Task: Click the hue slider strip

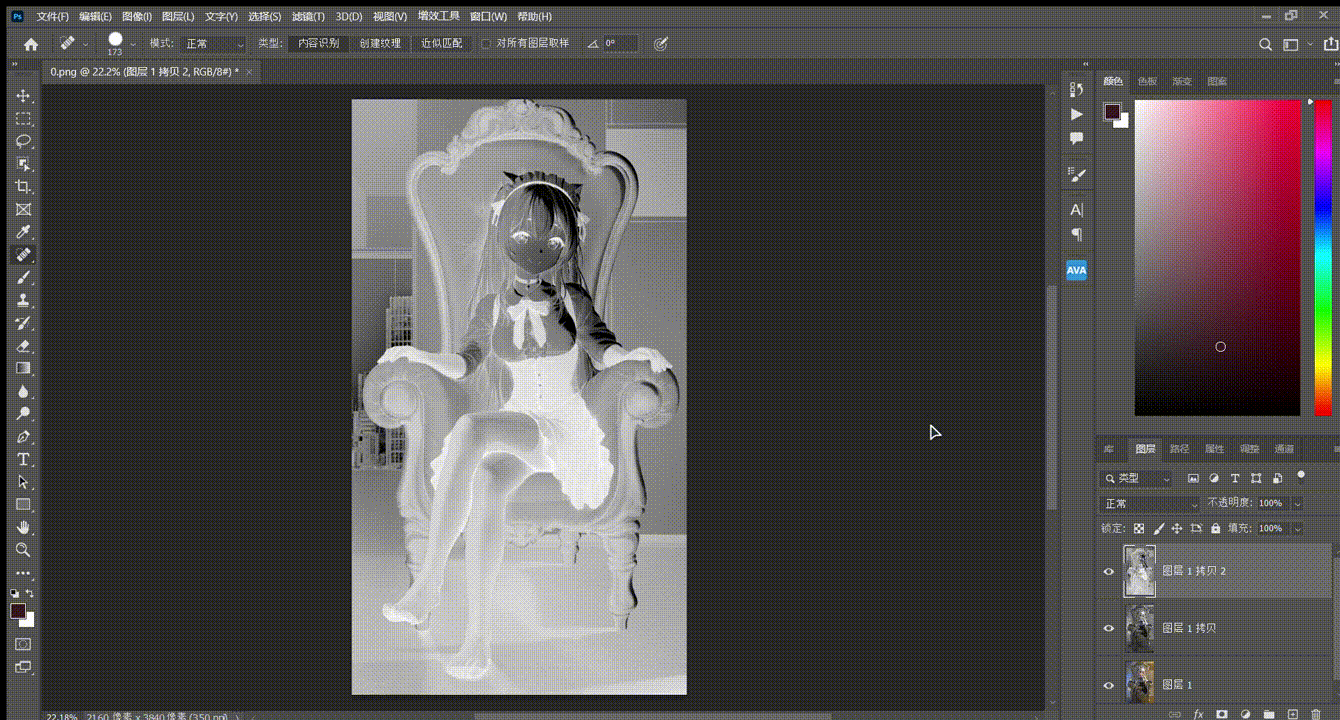Action: (1322, 258)
